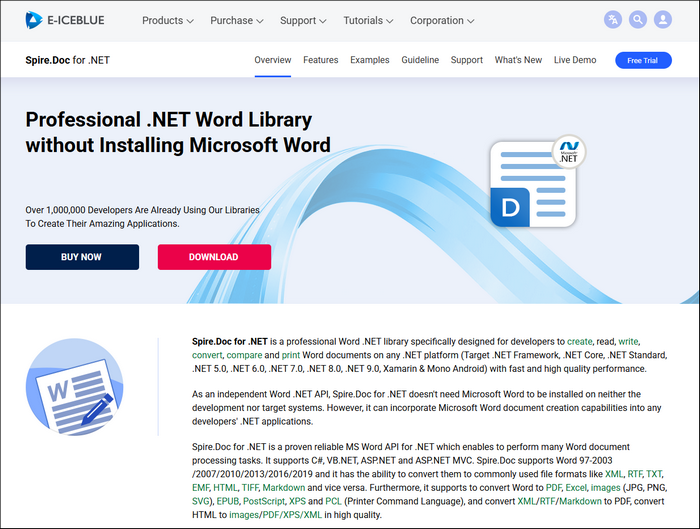Follow the Excel conversion link
This screenshot has height=529, width=700.
pos(576,487)
